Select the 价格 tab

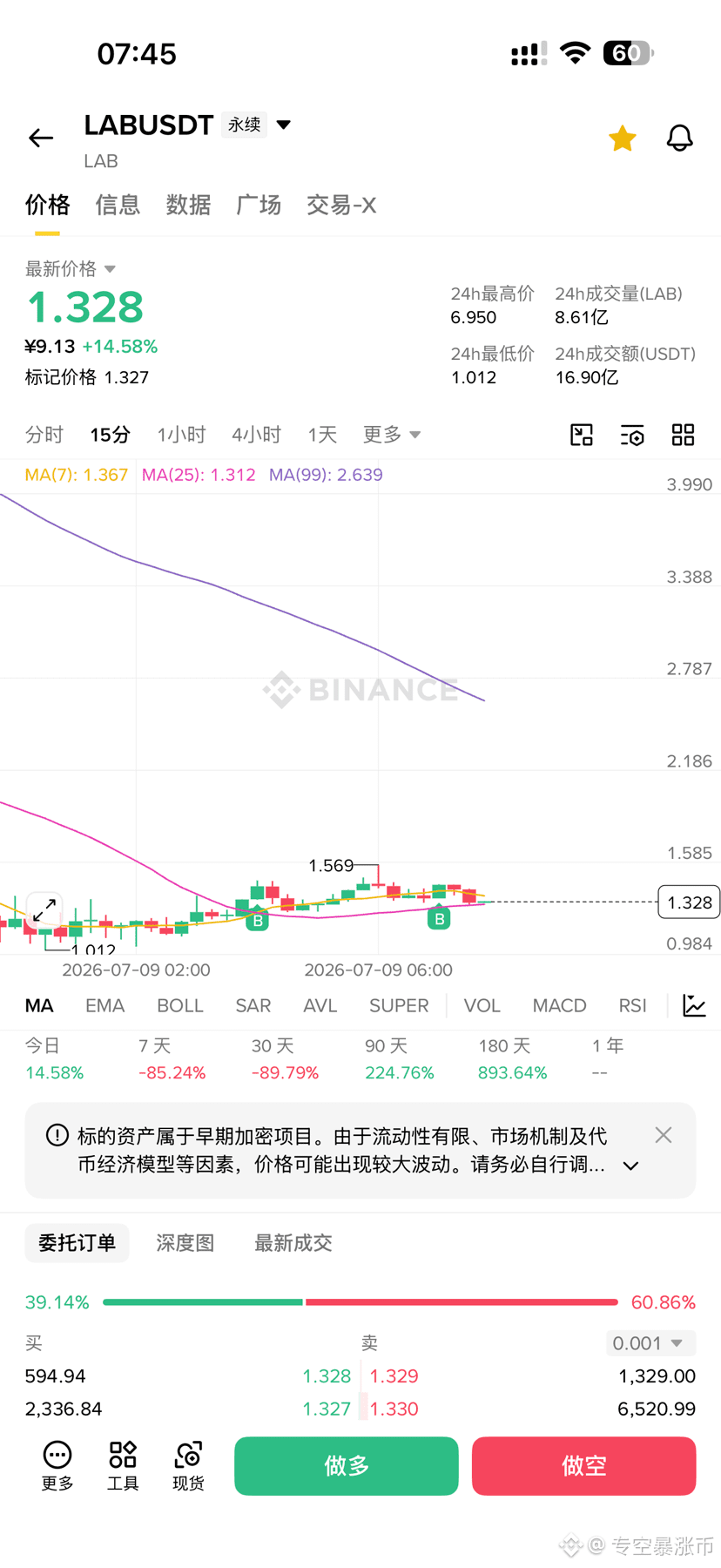pos(47,205)
